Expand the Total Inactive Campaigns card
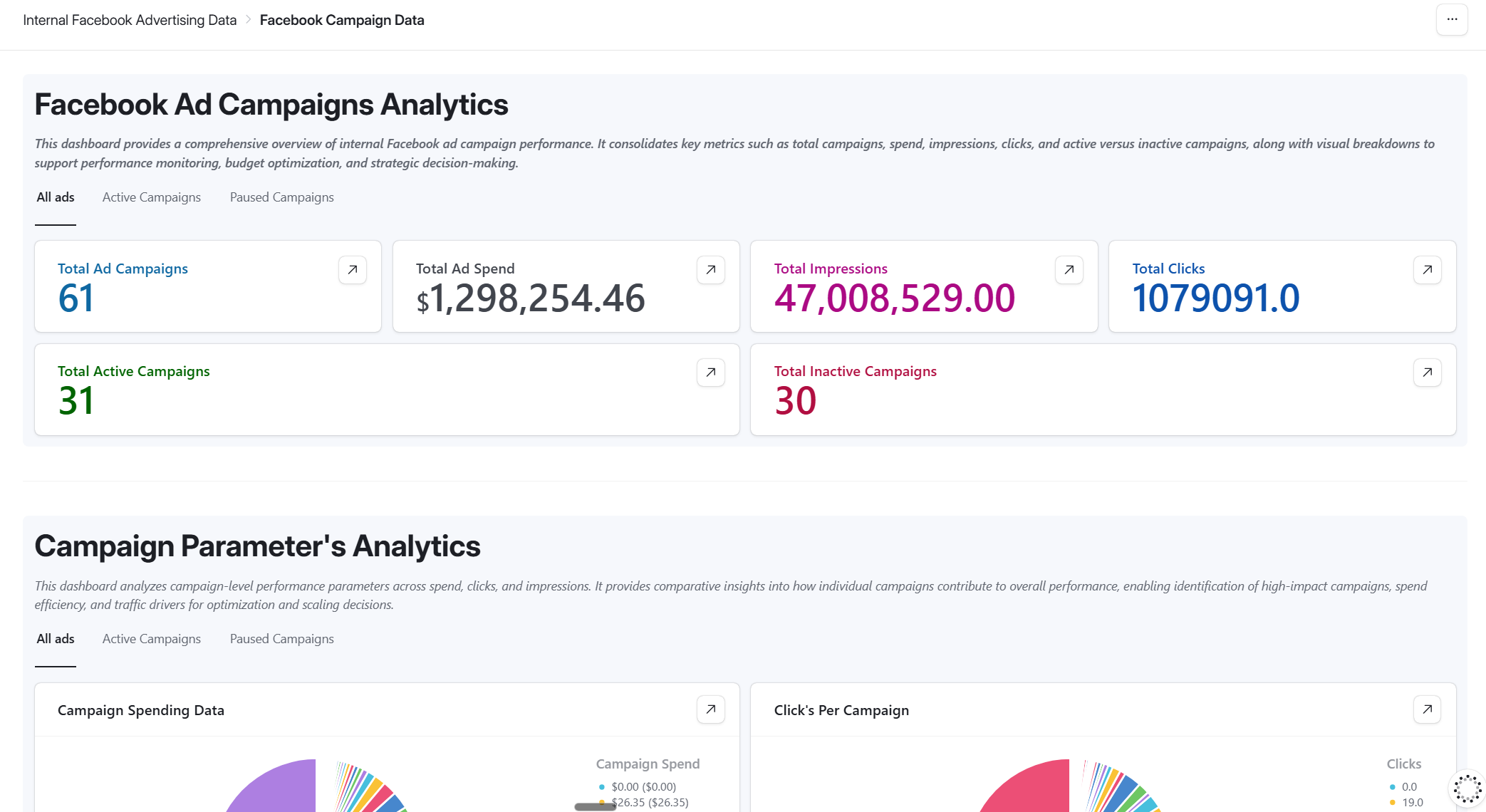Screen dimensions: 1486x812 pos(1428,373)
